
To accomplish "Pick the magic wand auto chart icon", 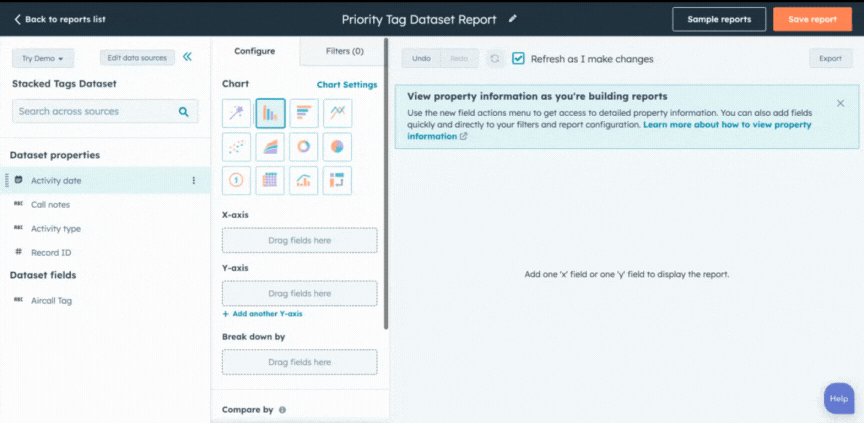I will (x=236, y=114).
